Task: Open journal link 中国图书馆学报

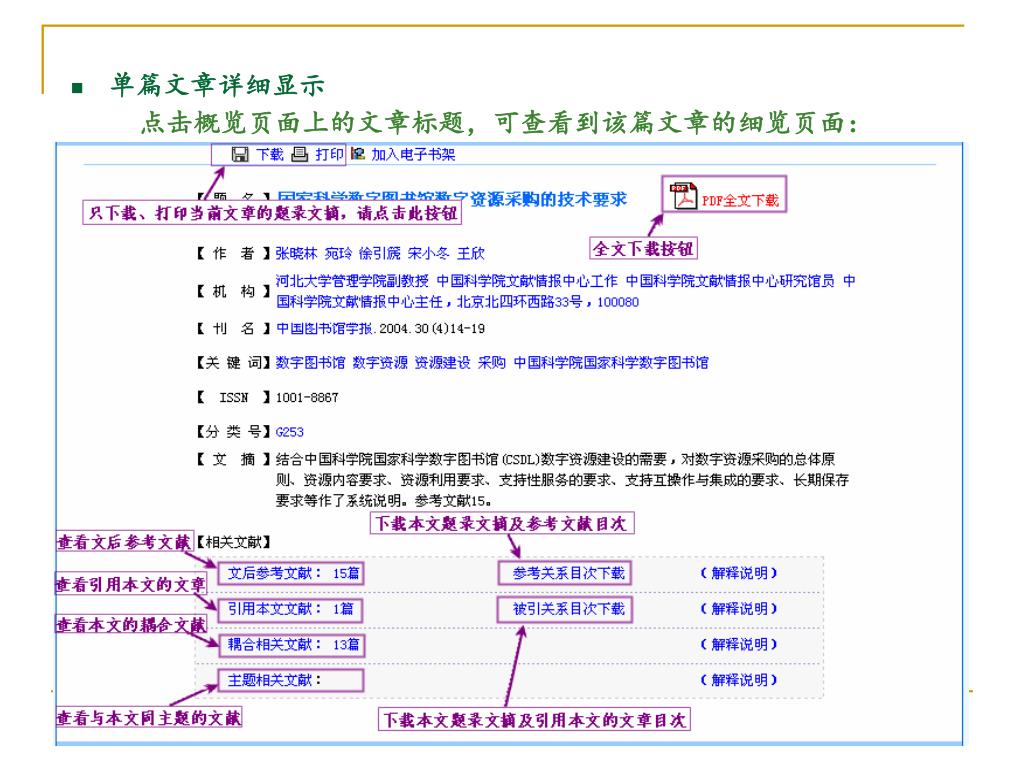Action: pos(324,328)
